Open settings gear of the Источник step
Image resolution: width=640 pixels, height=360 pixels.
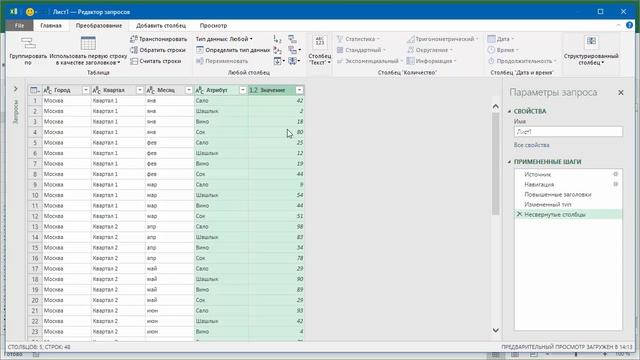(616, 174)
